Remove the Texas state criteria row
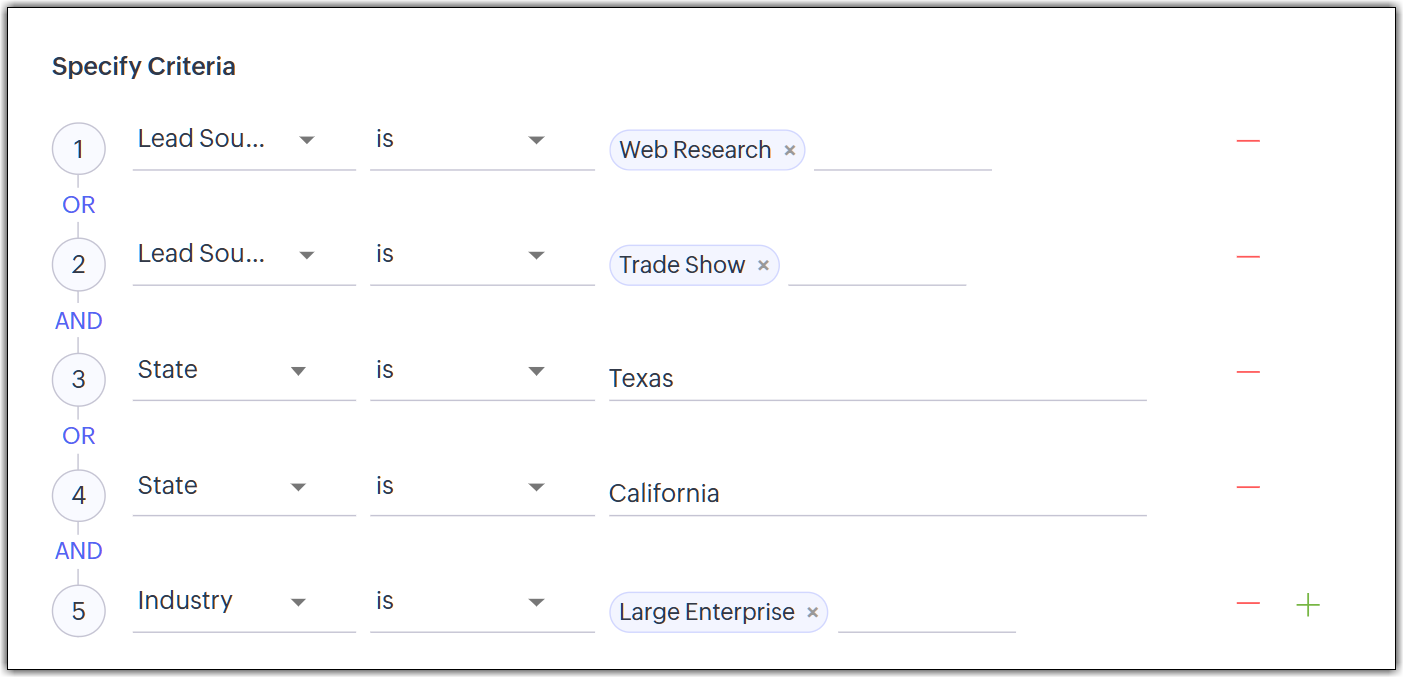 click(x=1247, y=372)
